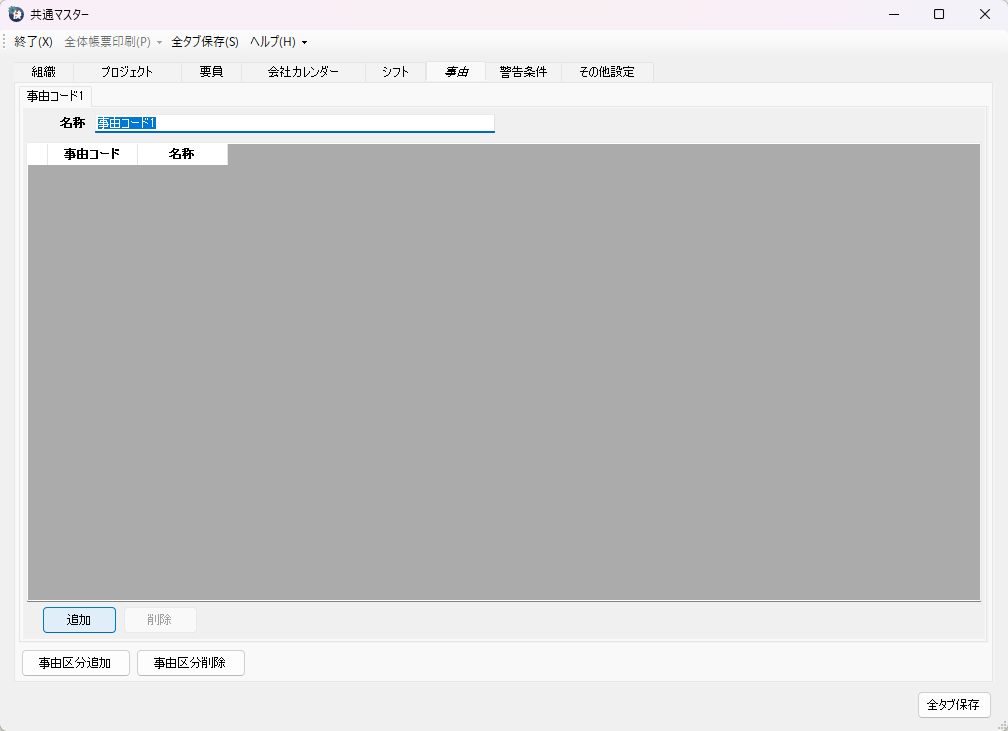The height and width of the screenshot is (731, 1008).
Task: Minimize the 共通マスター window
Action: (894, 14)
